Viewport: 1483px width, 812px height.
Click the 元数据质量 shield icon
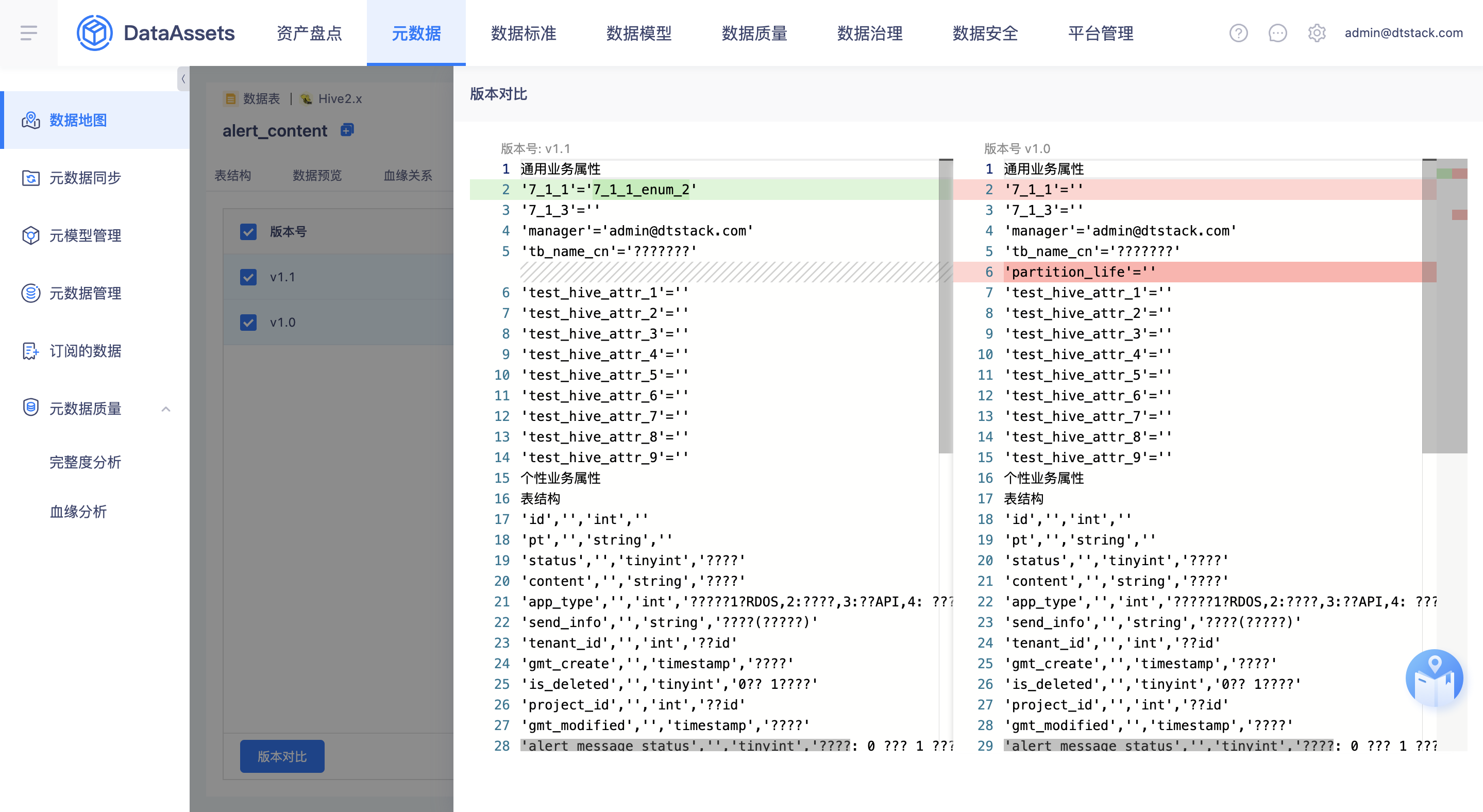click(30, 408)
